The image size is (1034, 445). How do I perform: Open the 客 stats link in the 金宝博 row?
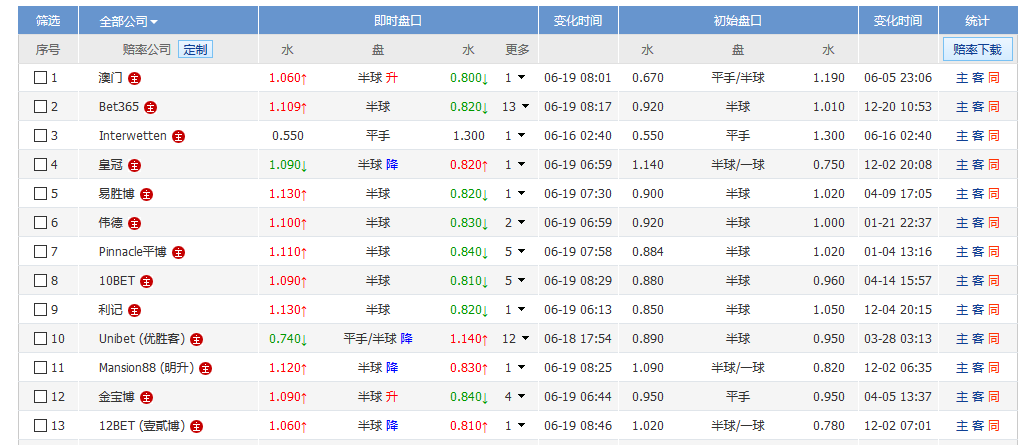pos(977,397)
